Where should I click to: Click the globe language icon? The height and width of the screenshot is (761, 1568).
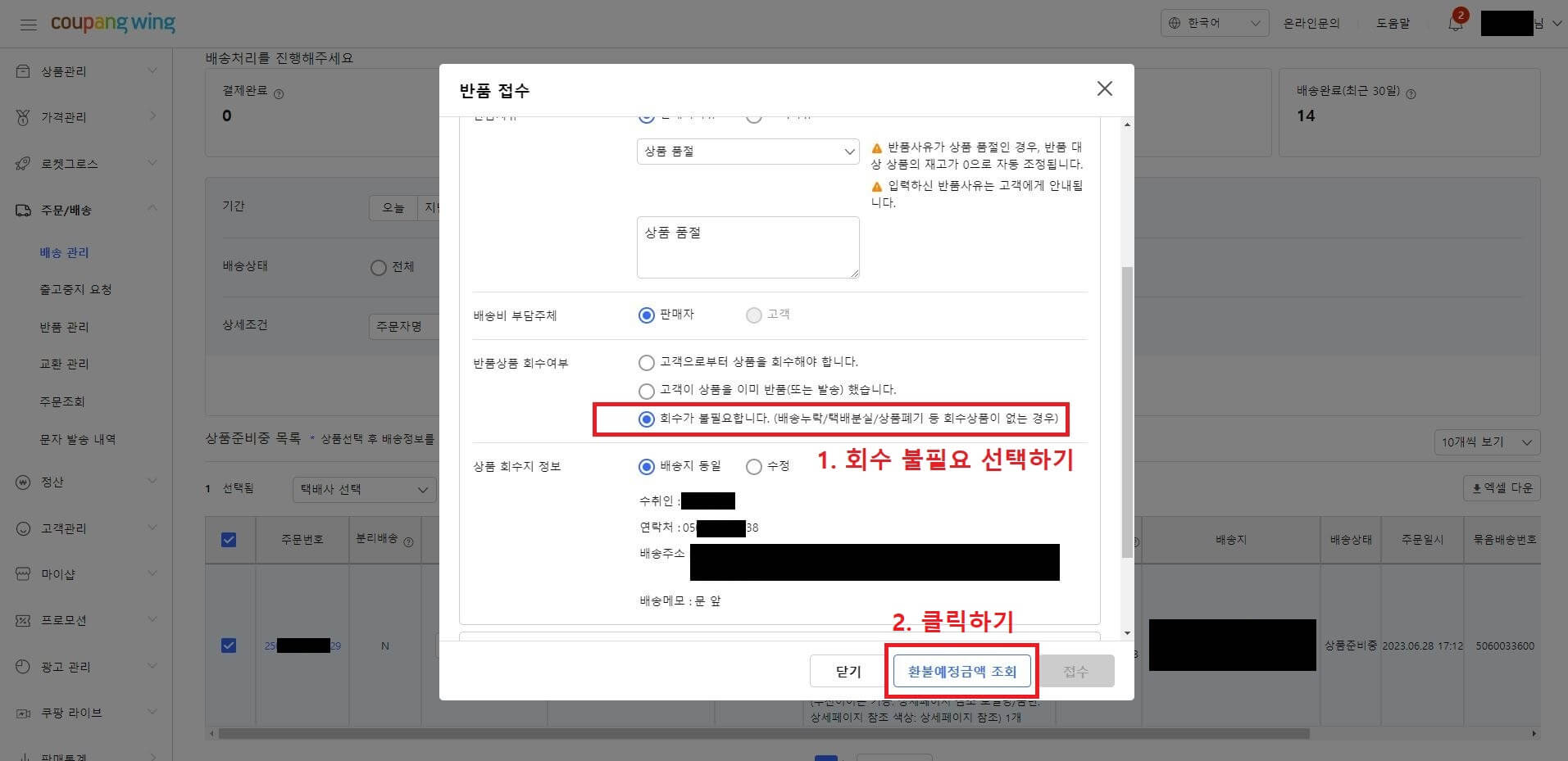(1175, 23)
